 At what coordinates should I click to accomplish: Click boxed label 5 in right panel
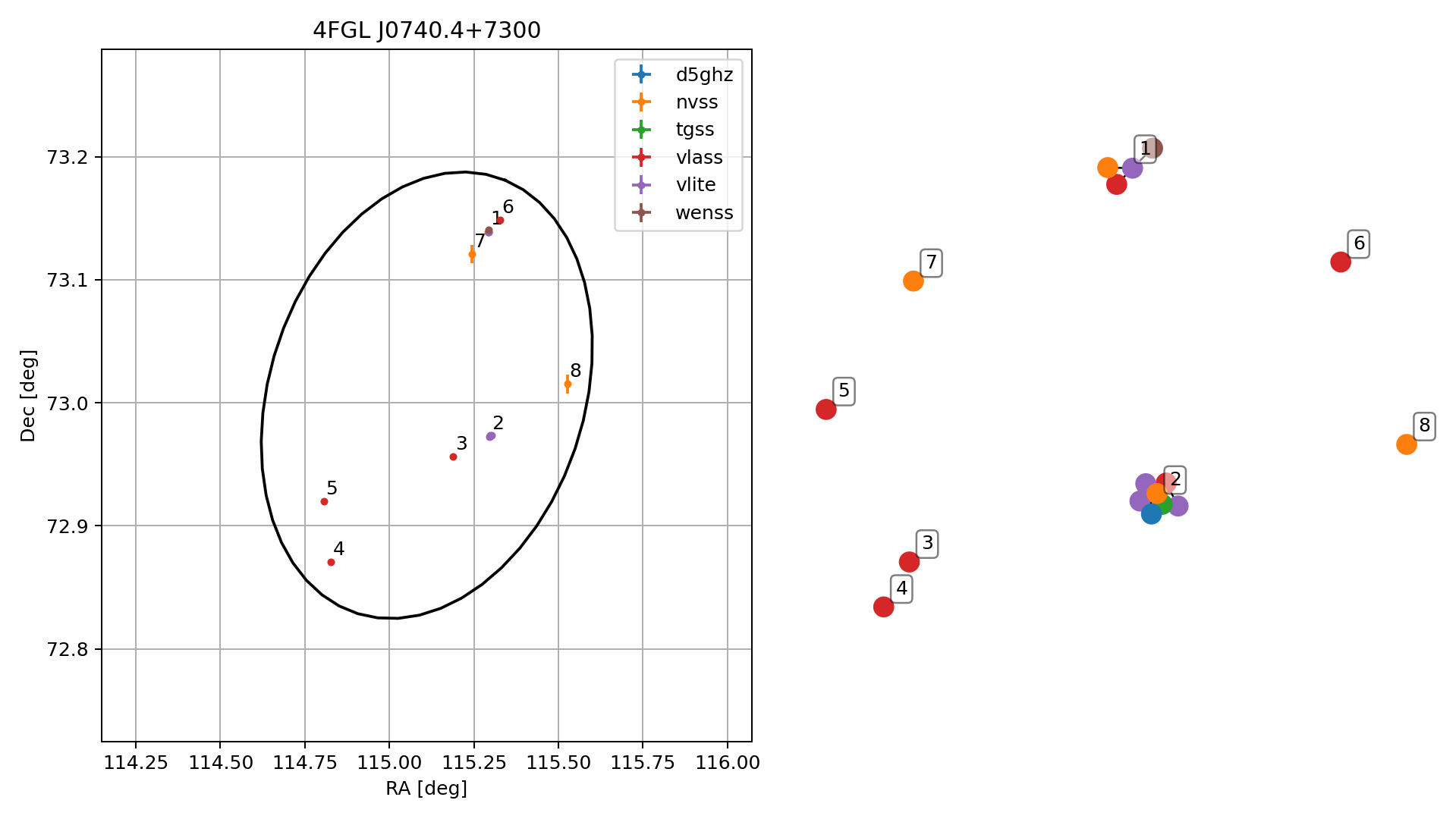click(x=844, y=391)
